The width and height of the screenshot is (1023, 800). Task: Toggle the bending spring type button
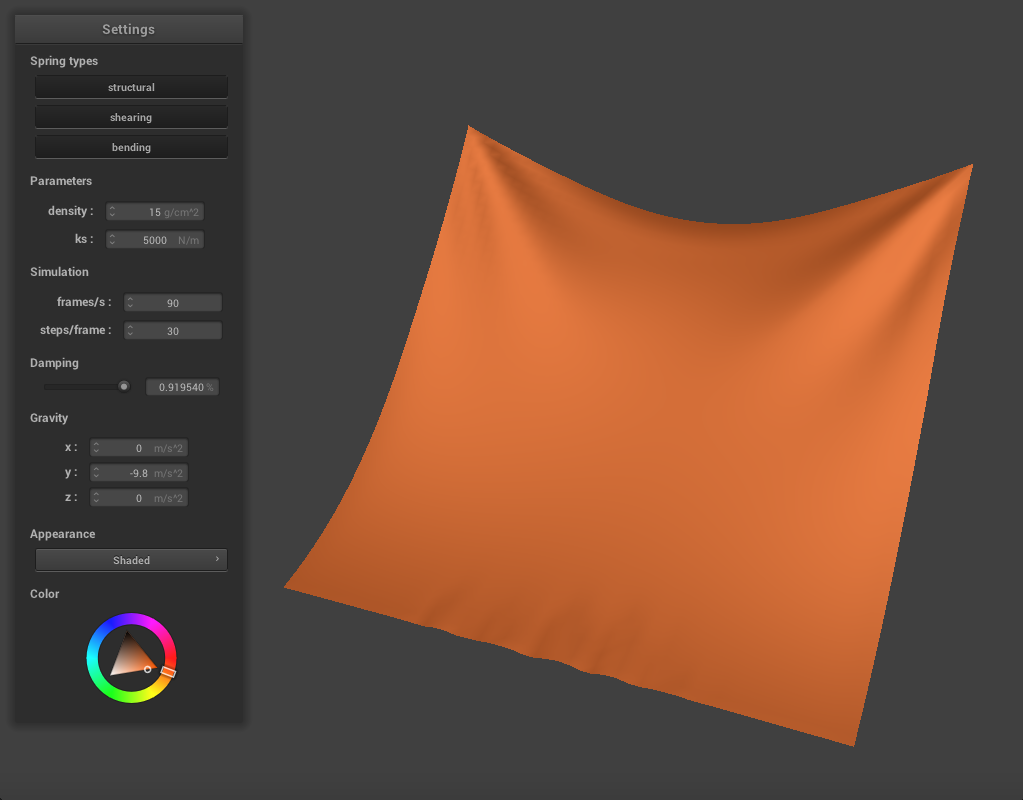(131, 147)
